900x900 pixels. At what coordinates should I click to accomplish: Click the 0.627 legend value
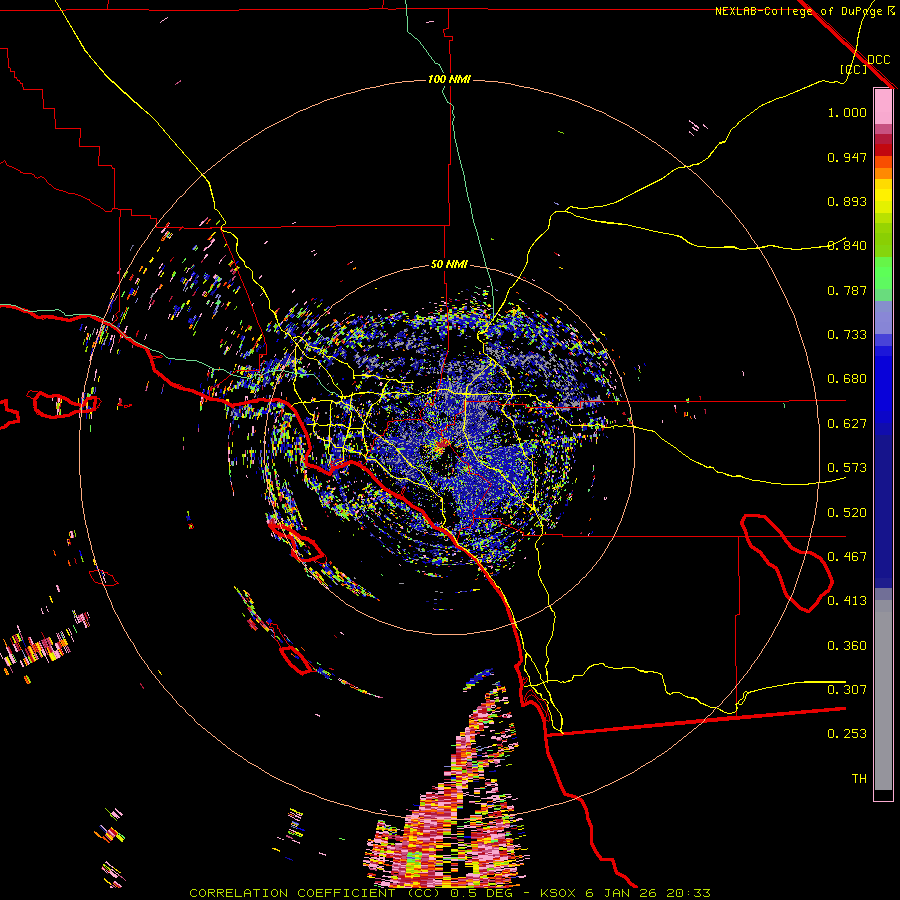[847, 424]
